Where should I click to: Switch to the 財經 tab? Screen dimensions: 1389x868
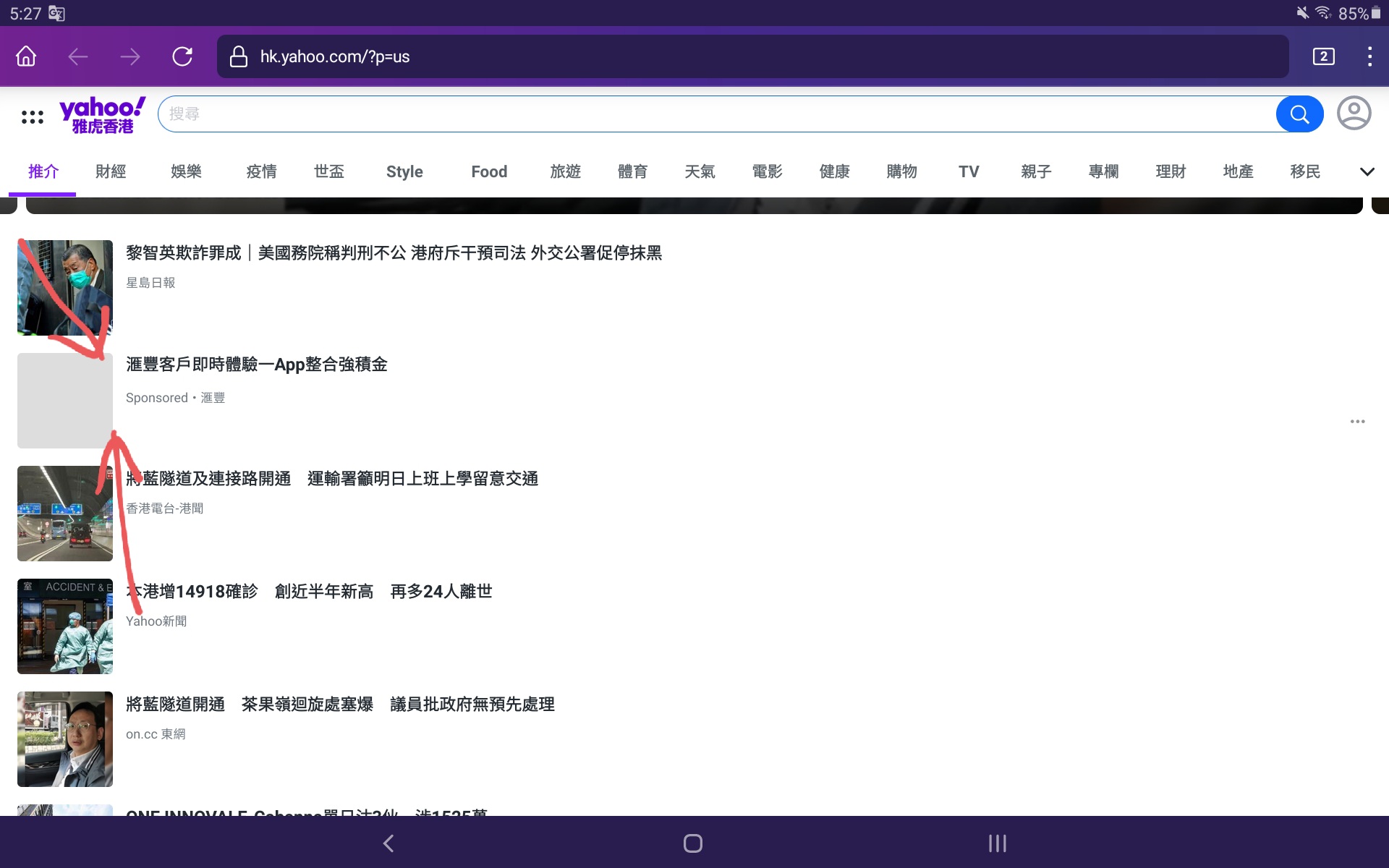click(x=111, y=171)
